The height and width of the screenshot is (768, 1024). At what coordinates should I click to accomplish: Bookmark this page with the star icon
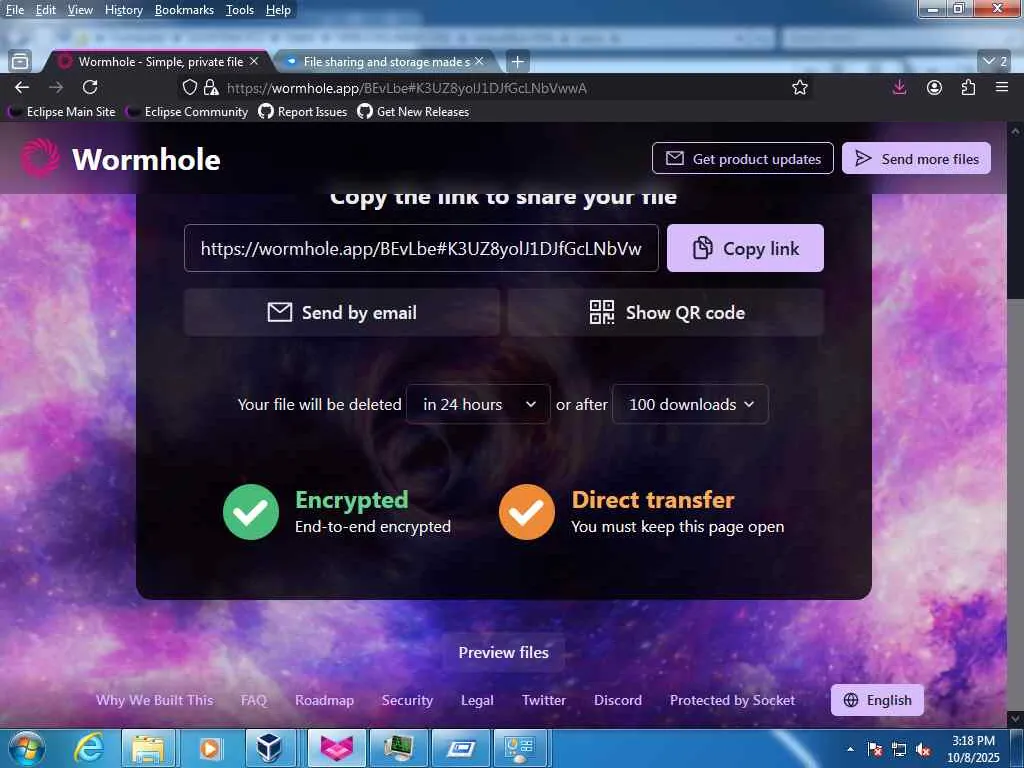pos(800,88)
